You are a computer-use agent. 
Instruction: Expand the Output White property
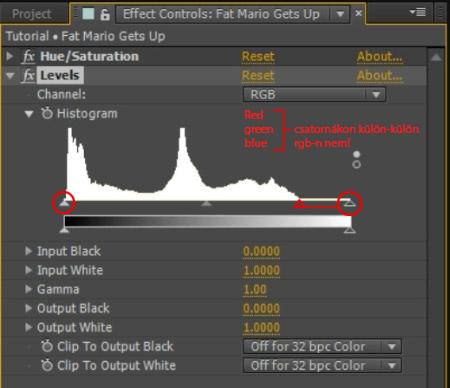click(x=29, y=327)
